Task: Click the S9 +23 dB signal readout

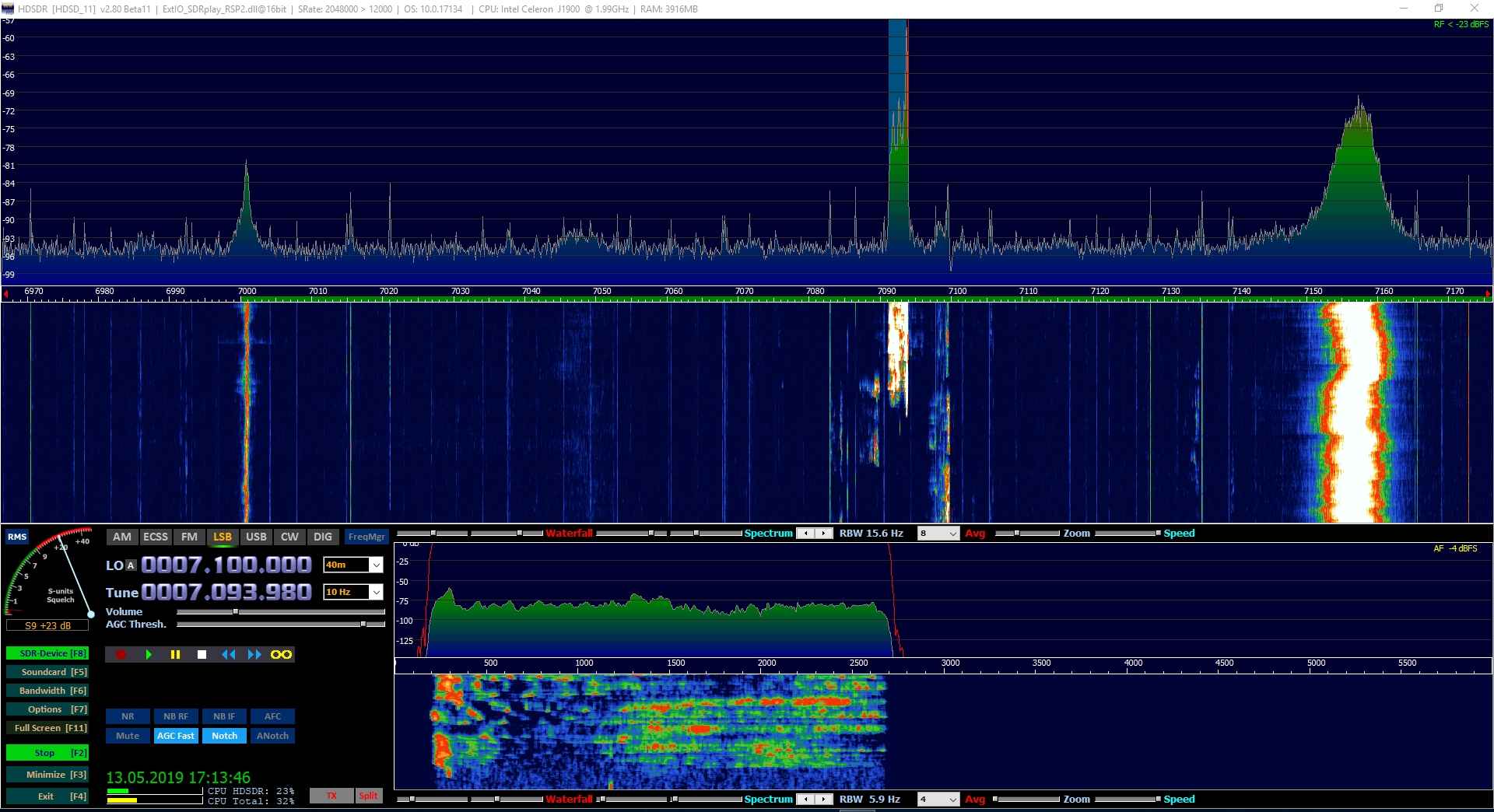Action: pyautogui.click(x=47, y=625)
